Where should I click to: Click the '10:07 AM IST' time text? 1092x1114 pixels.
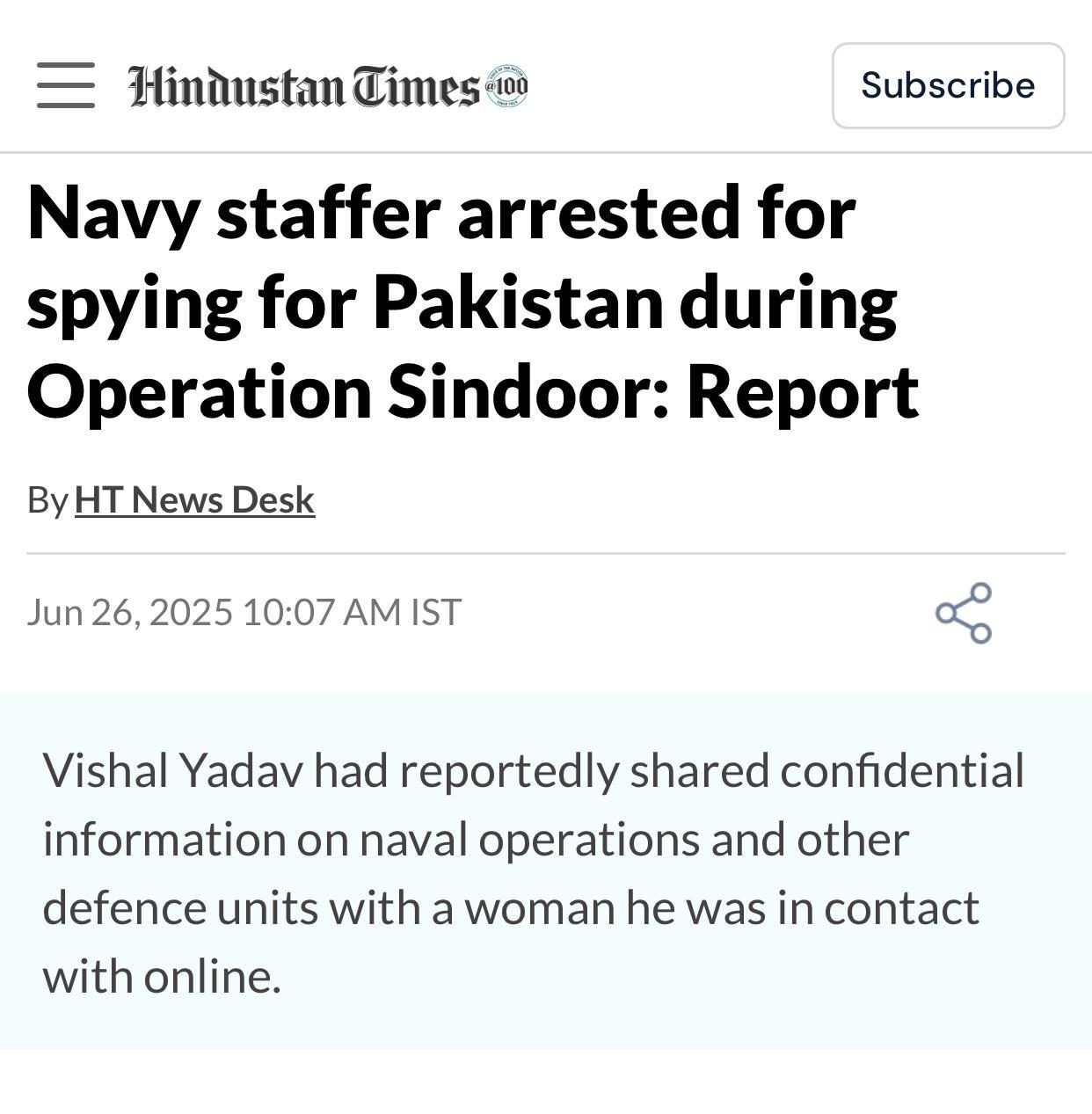pyautogui.click(x=352, y=612)
